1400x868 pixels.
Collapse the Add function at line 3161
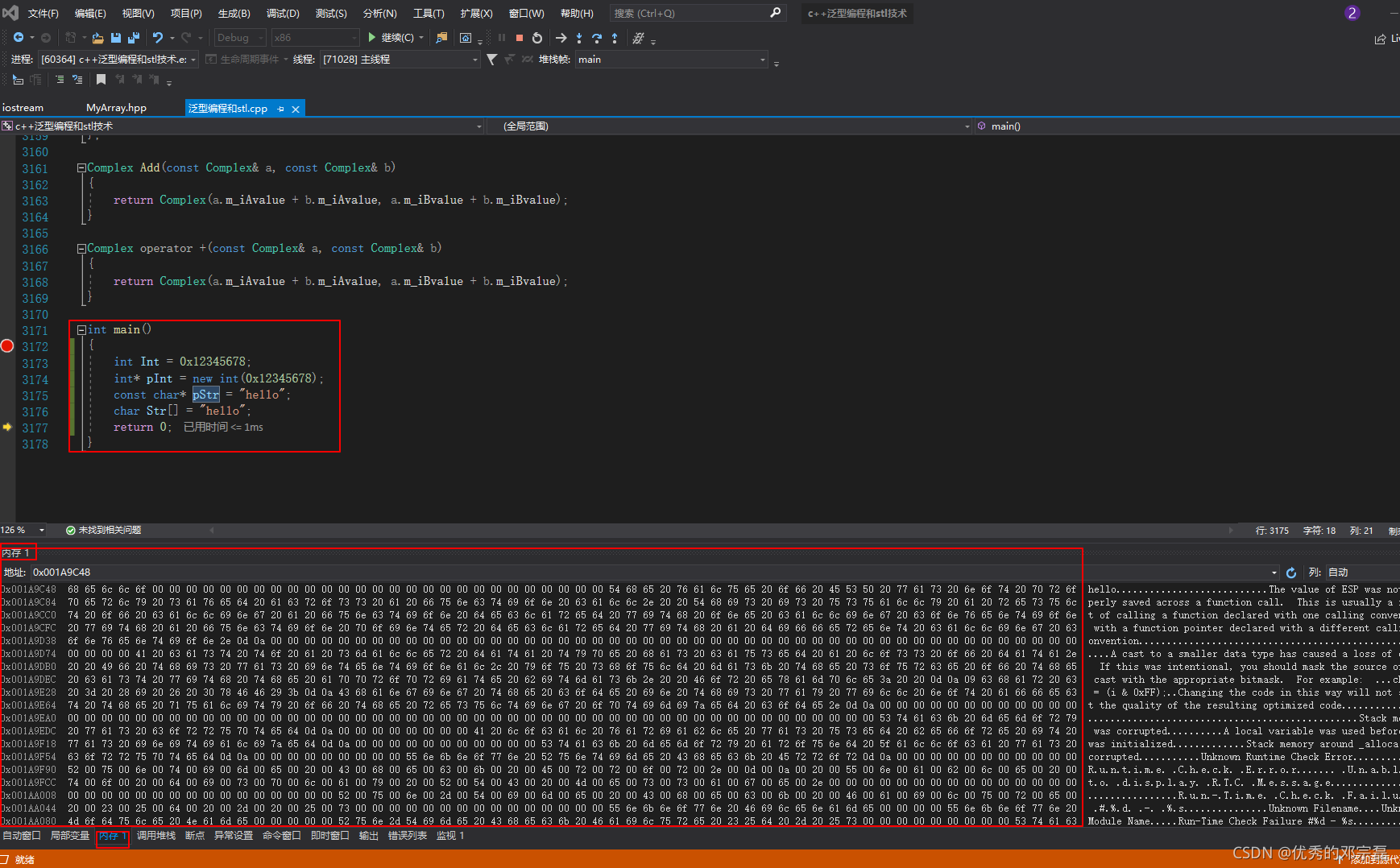point(81,168)
